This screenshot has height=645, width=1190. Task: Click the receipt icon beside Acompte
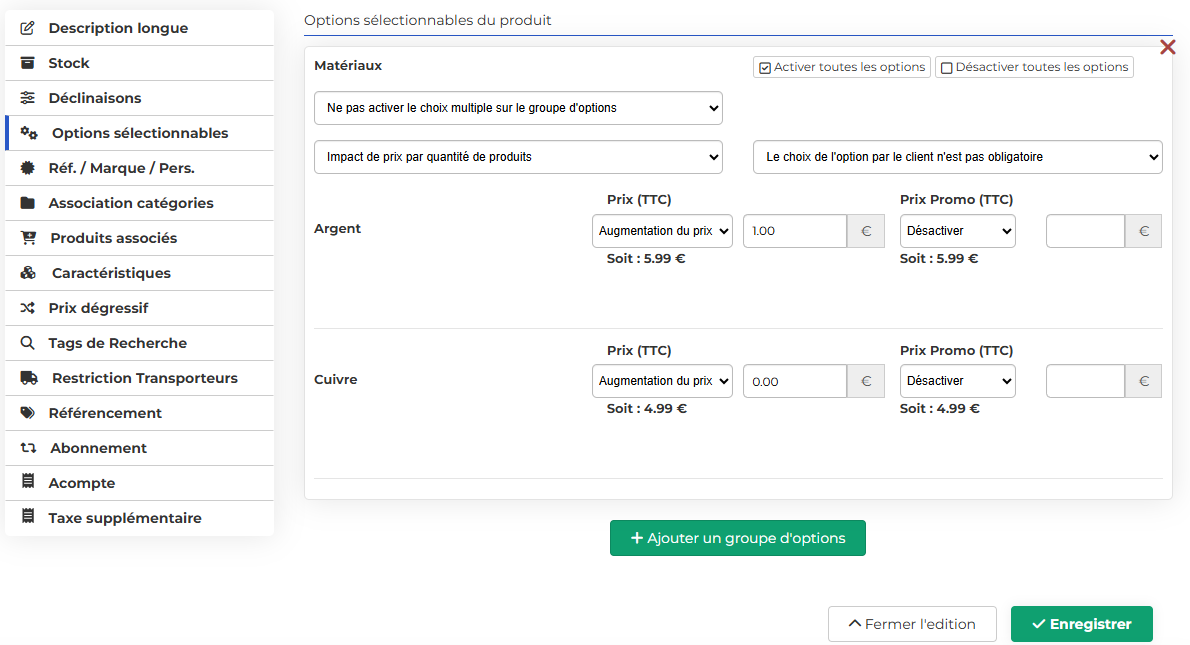[27, 481]
